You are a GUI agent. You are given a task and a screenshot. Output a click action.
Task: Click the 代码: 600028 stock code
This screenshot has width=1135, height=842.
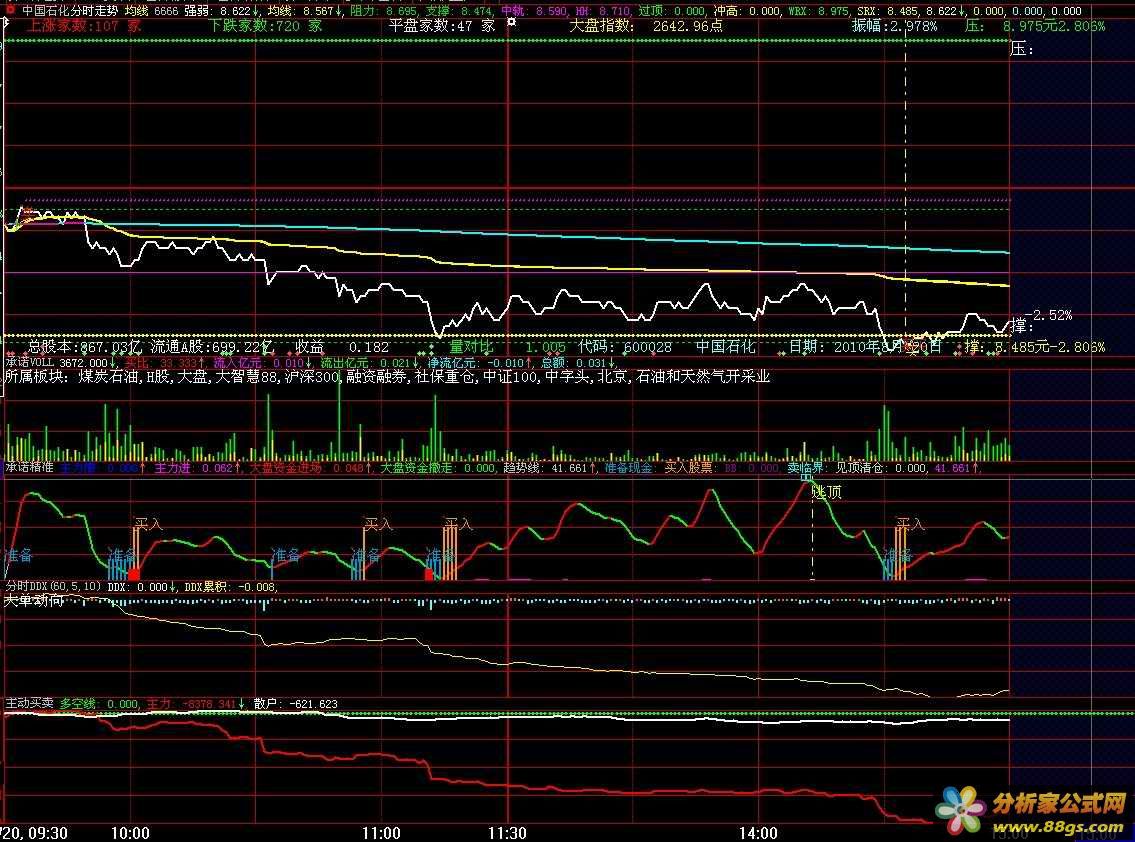coord(625,347)
